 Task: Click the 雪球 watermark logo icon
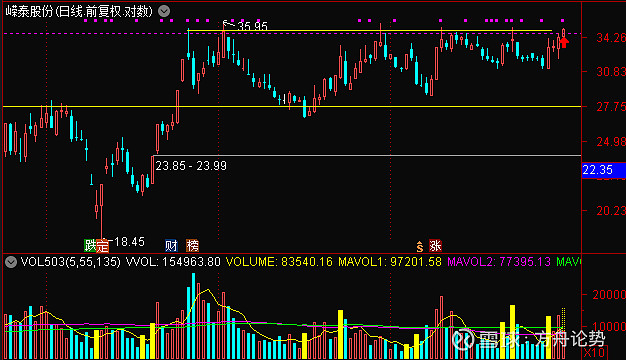(463, 339)
